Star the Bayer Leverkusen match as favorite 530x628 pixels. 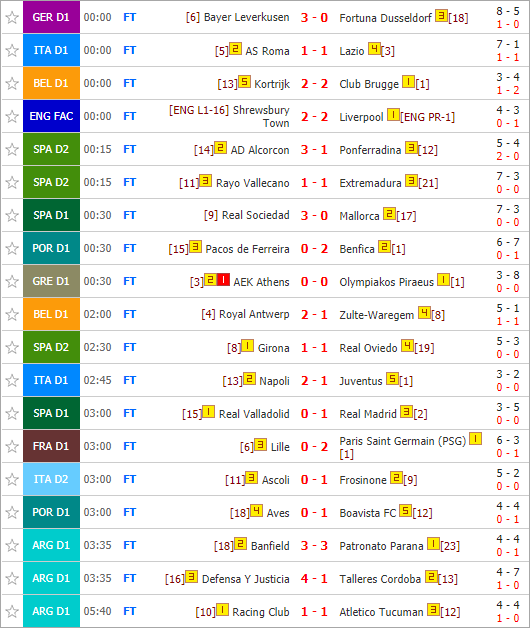tap(12, 17)
